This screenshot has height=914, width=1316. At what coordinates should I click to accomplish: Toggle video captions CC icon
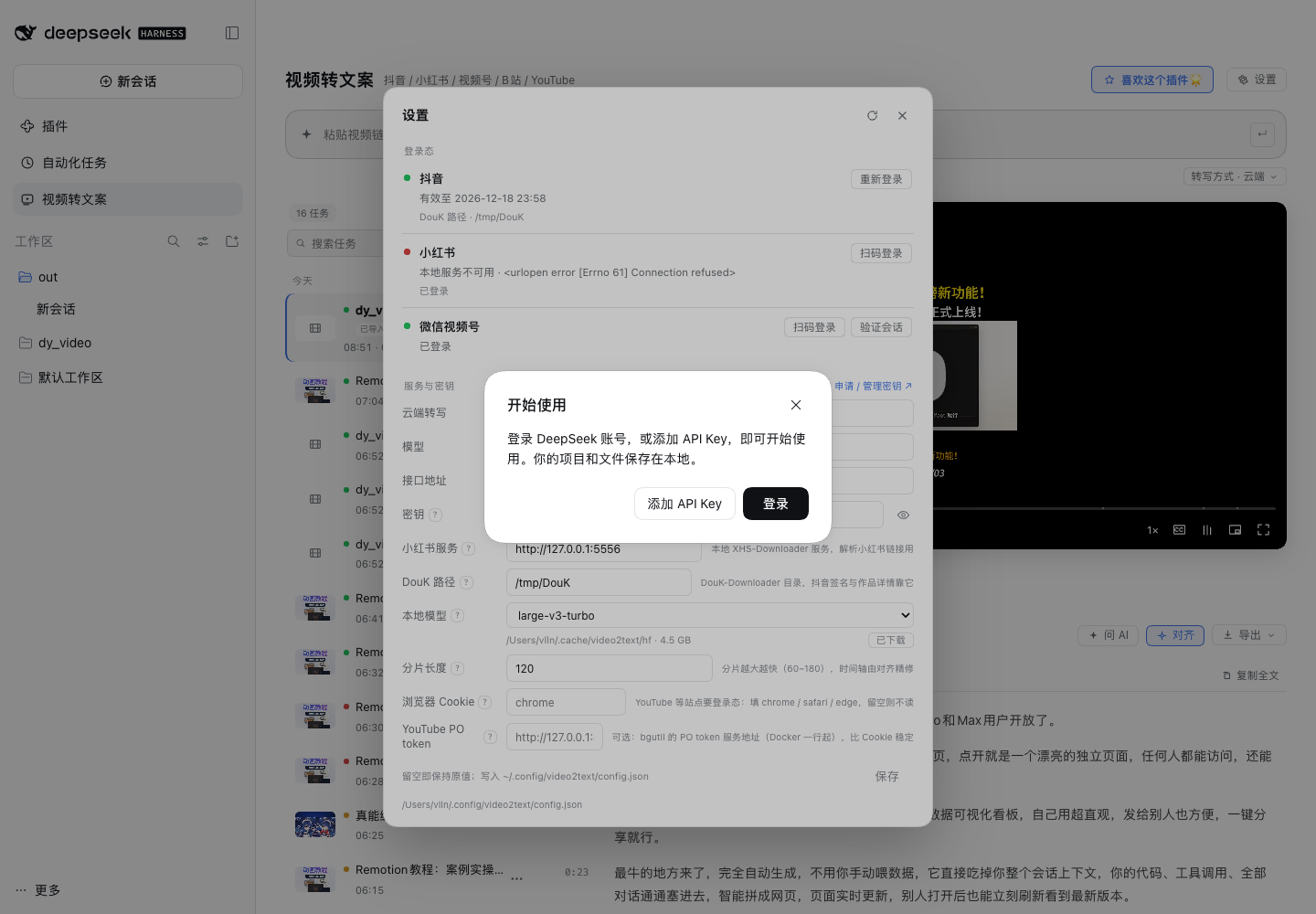[1180, 530]
